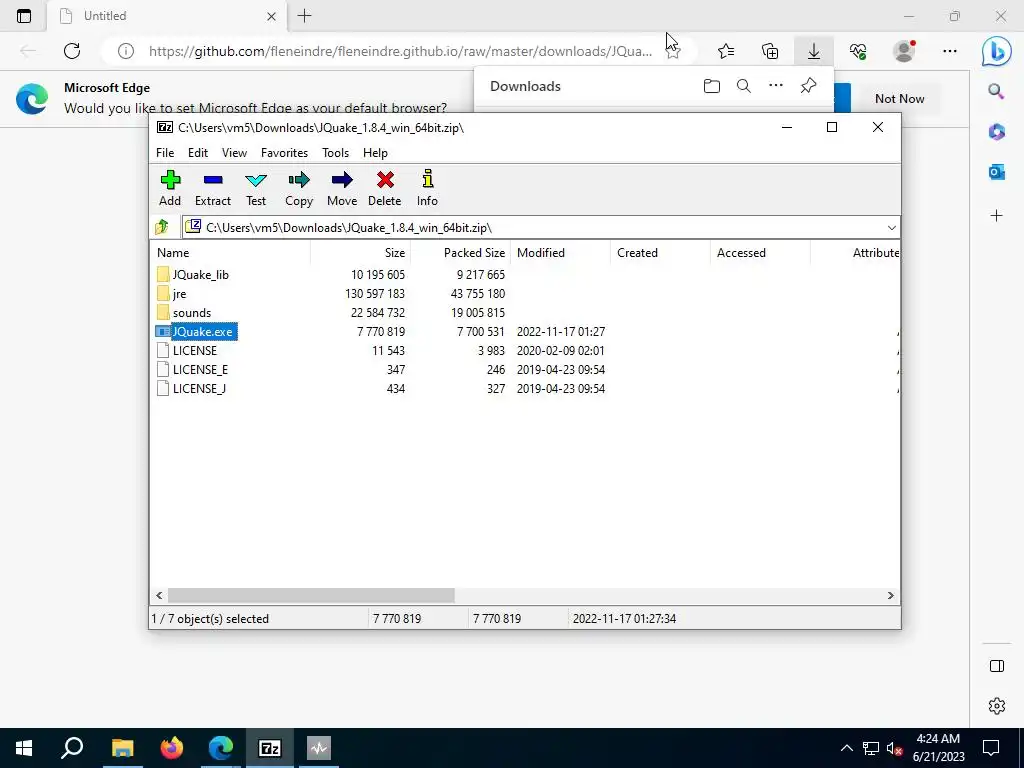View site information icon in address bar

(125, 51)
